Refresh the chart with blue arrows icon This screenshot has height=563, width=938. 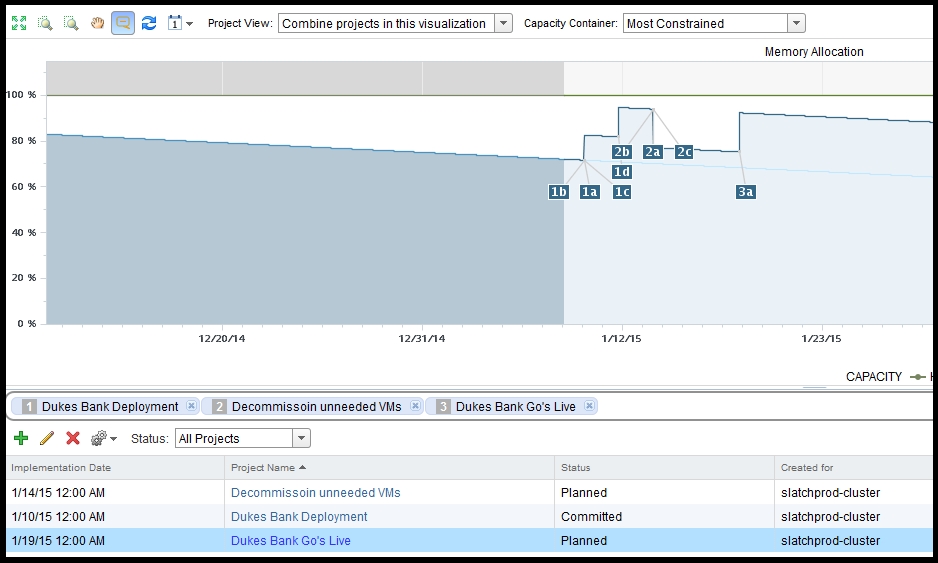point(149,23)
